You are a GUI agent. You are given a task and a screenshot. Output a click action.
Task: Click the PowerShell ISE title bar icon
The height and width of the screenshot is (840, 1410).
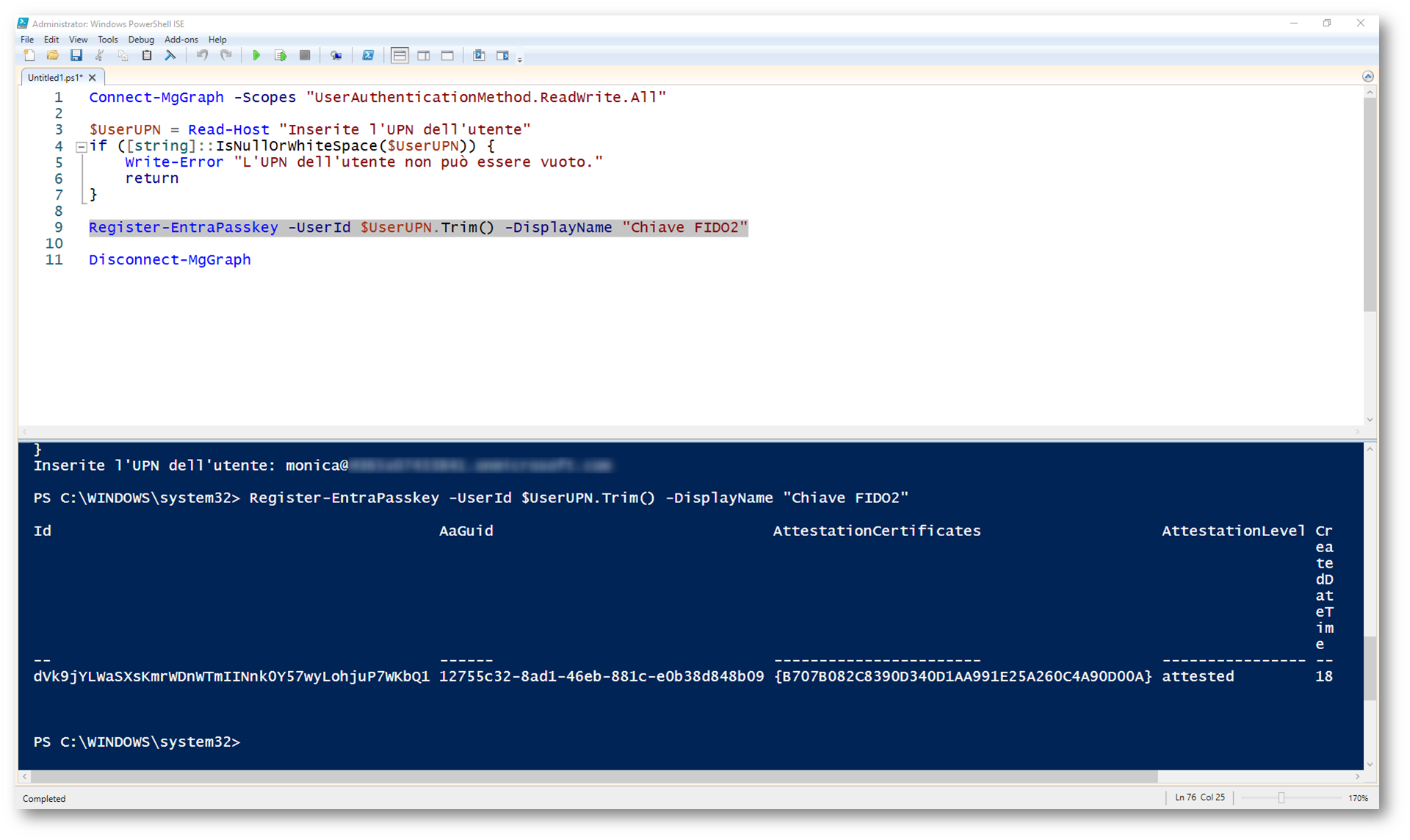pos(23,23)
